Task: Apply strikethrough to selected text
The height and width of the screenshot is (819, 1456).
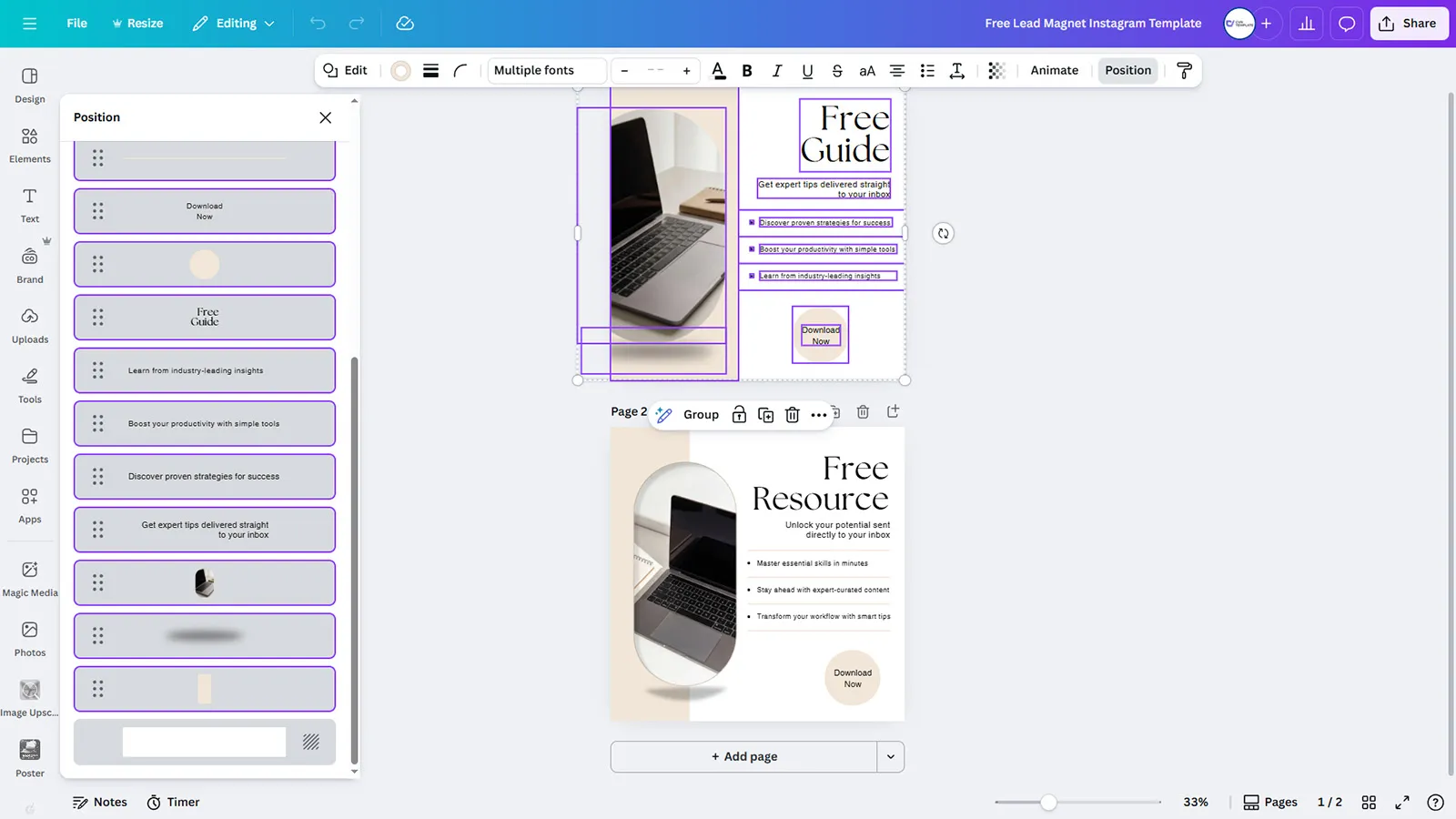Action: tap(837, 71)
